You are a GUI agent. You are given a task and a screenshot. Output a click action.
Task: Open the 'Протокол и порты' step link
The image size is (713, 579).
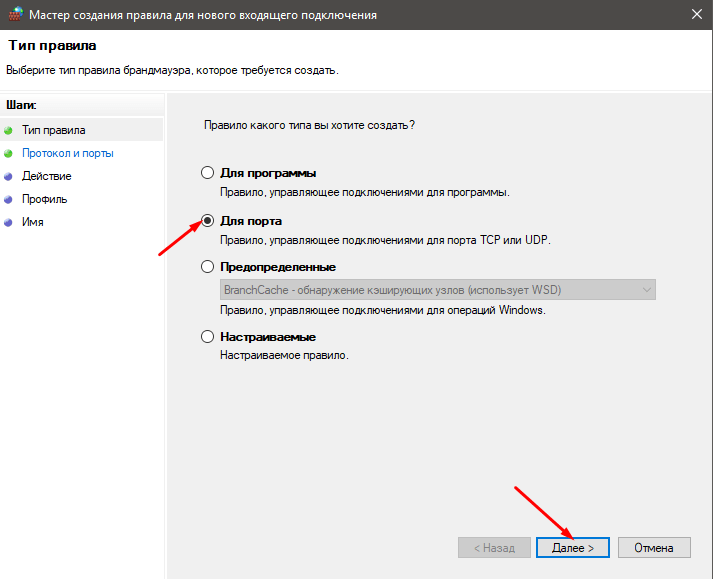(x=68, y=153)
